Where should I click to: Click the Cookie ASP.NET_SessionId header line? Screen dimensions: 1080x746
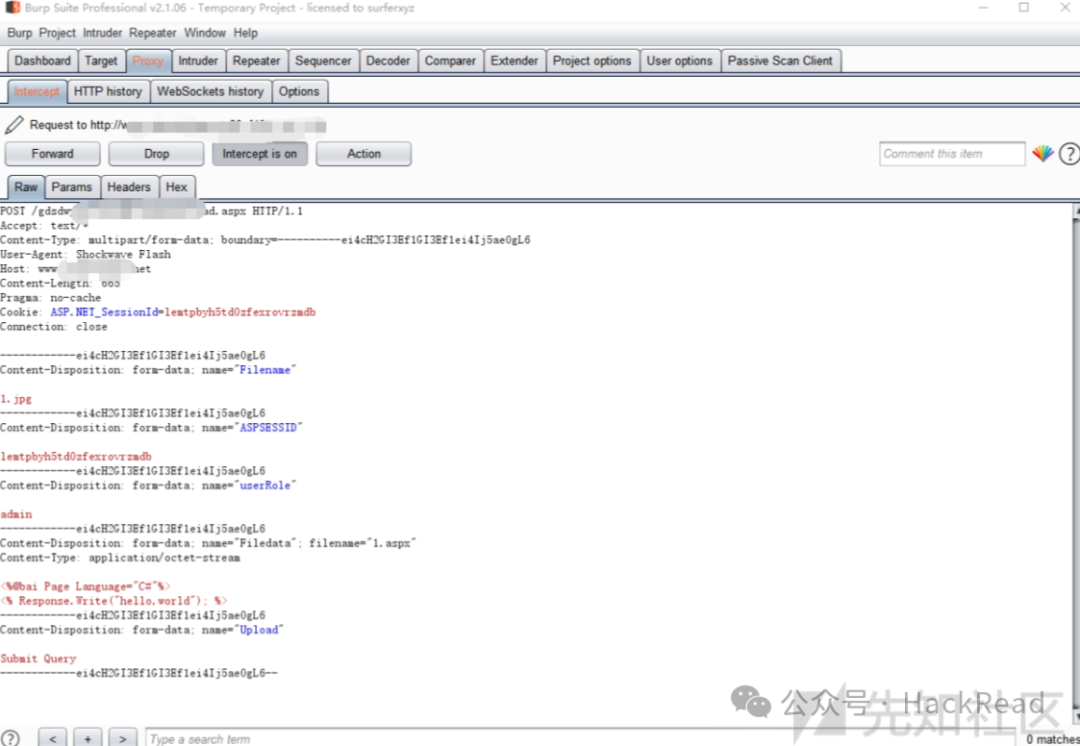pos(158,312)
